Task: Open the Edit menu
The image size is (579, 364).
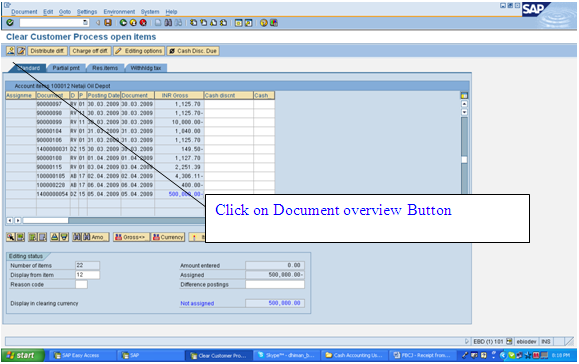Action: point(48,12)
